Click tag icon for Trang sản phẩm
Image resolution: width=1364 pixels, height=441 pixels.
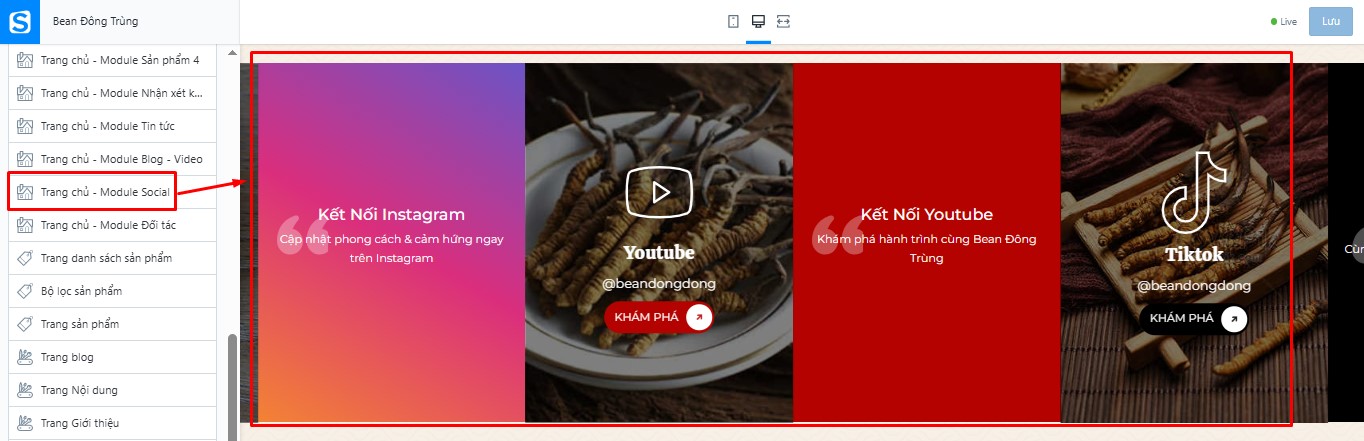pyautogui.click(x=26, y=324)
